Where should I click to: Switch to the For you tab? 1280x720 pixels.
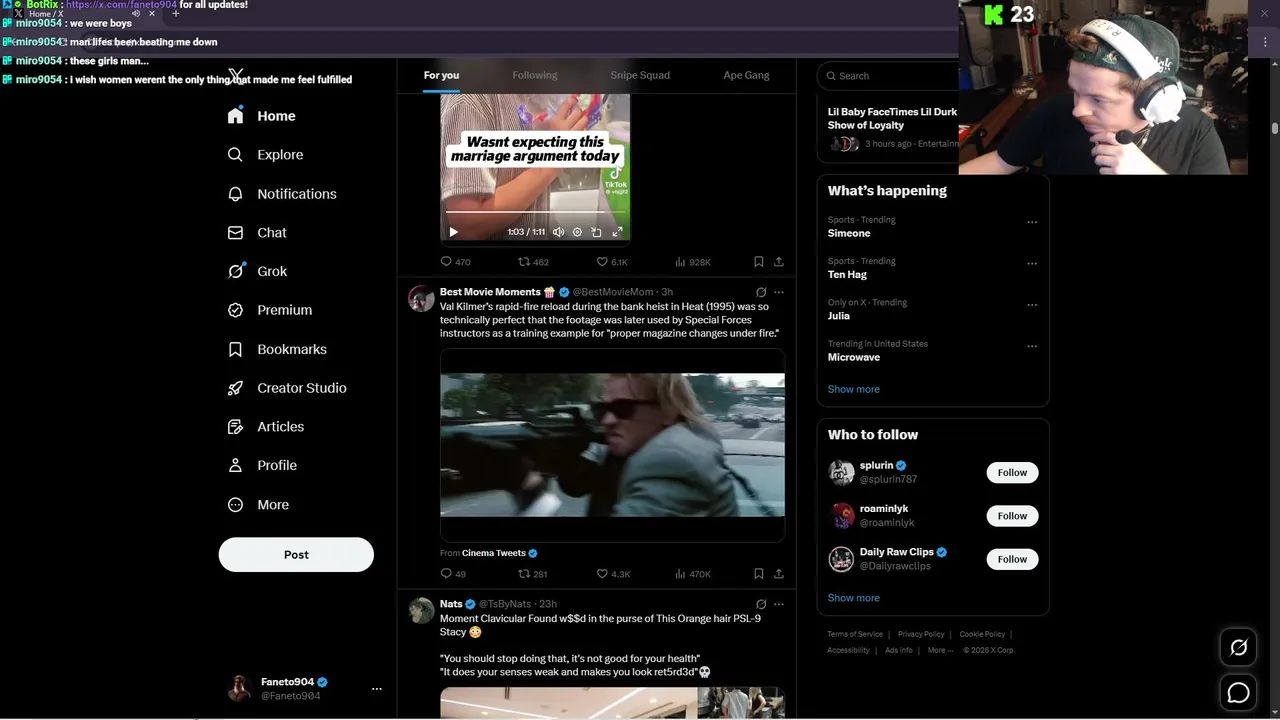[441, 75]
